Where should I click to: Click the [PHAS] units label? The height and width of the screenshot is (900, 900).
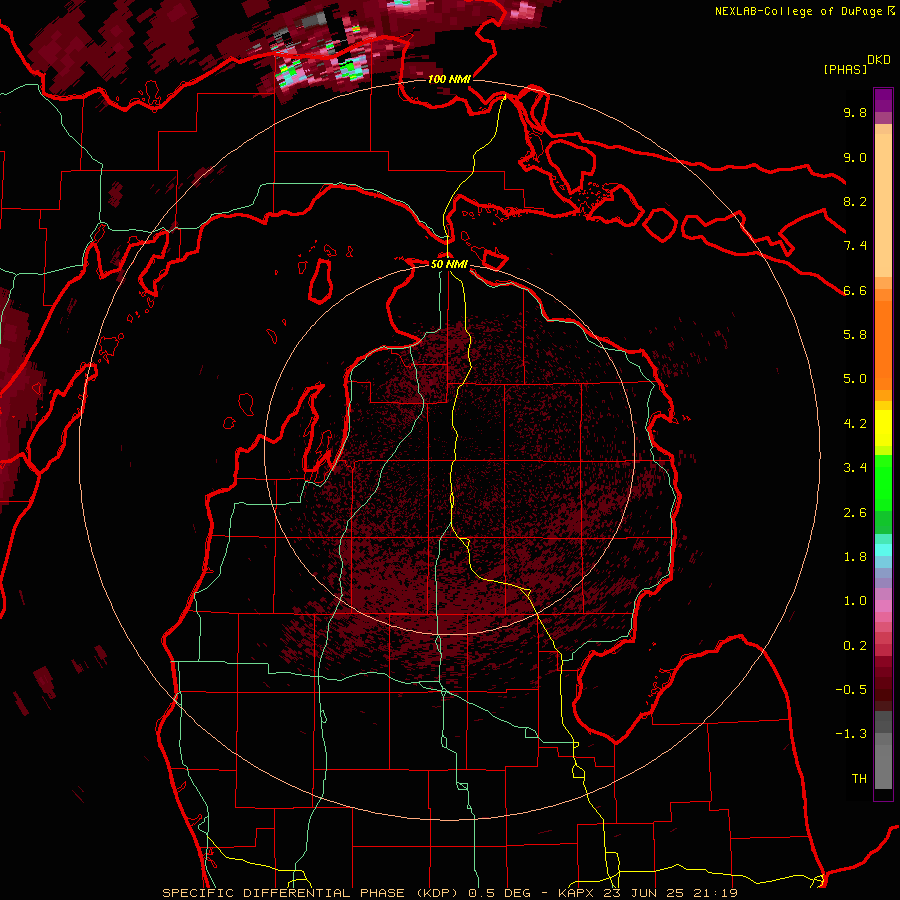coord(845,69)
